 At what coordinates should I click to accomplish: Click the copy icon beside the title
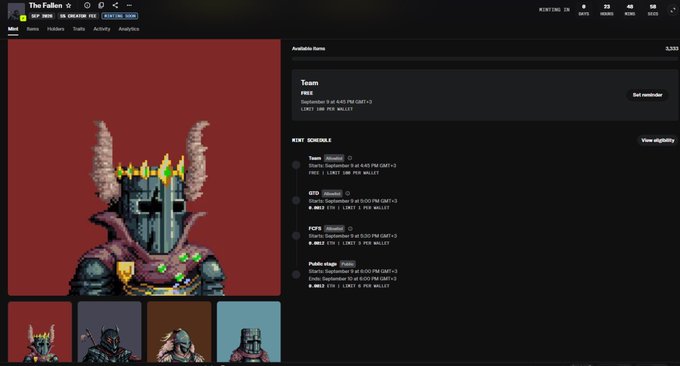pyautogui.click(x=101, y=5)
